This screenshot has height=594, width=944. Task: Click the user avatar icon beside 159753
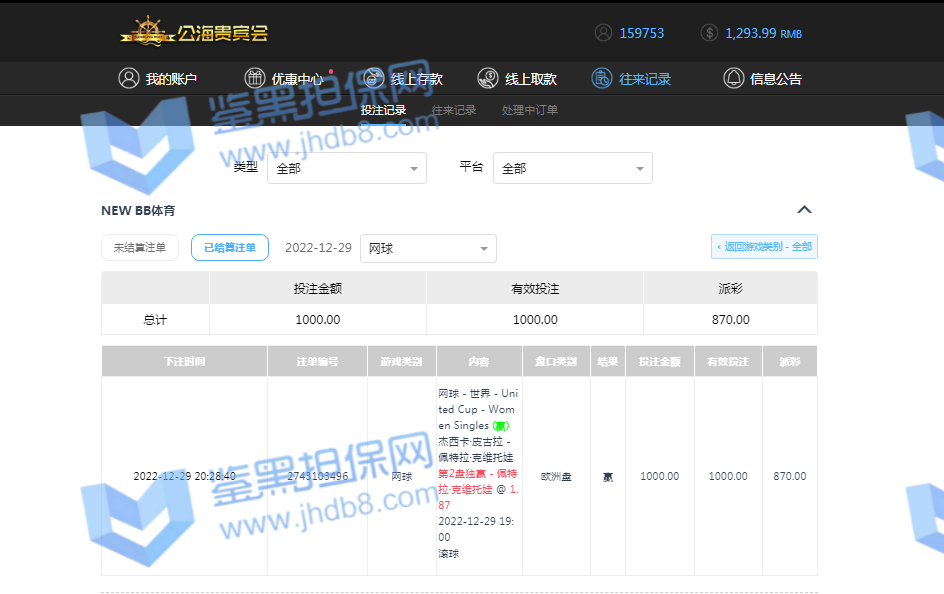click(603, 33)
